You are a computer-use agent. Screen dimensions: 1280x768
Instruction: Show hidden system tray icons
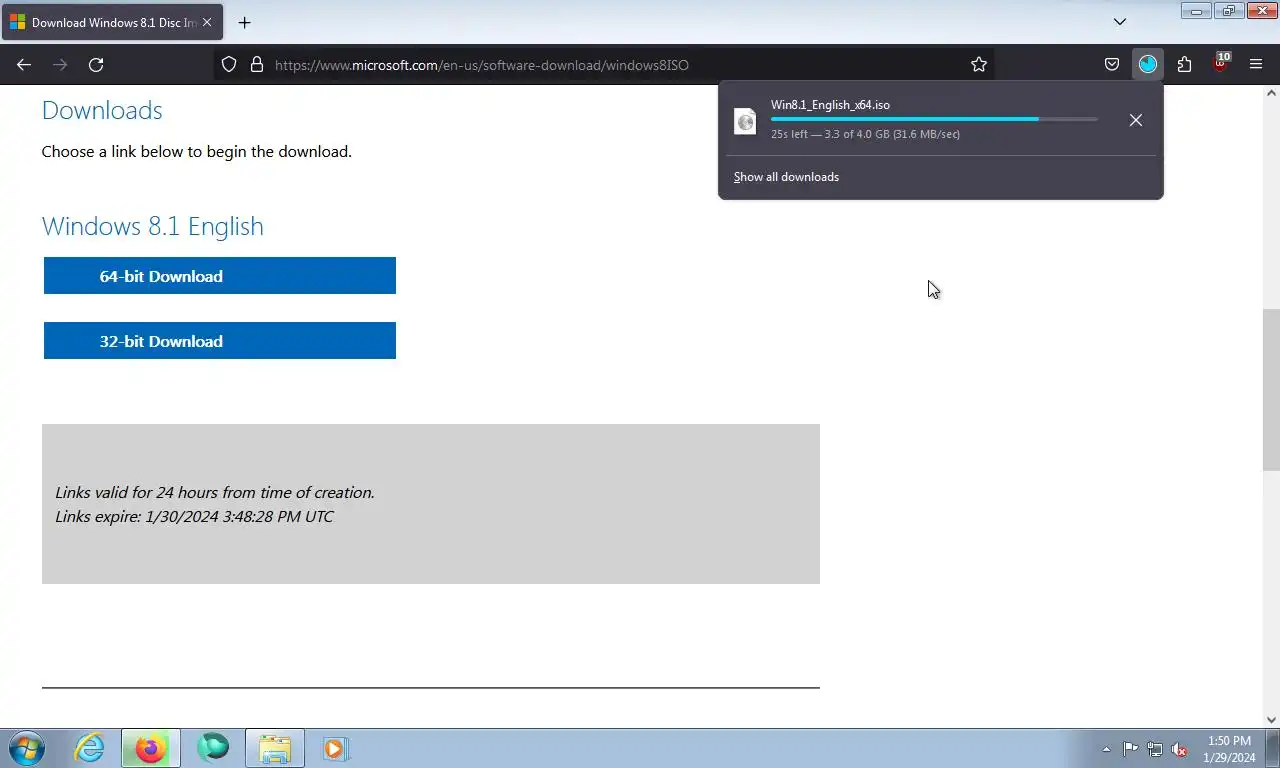[1106, 749]
